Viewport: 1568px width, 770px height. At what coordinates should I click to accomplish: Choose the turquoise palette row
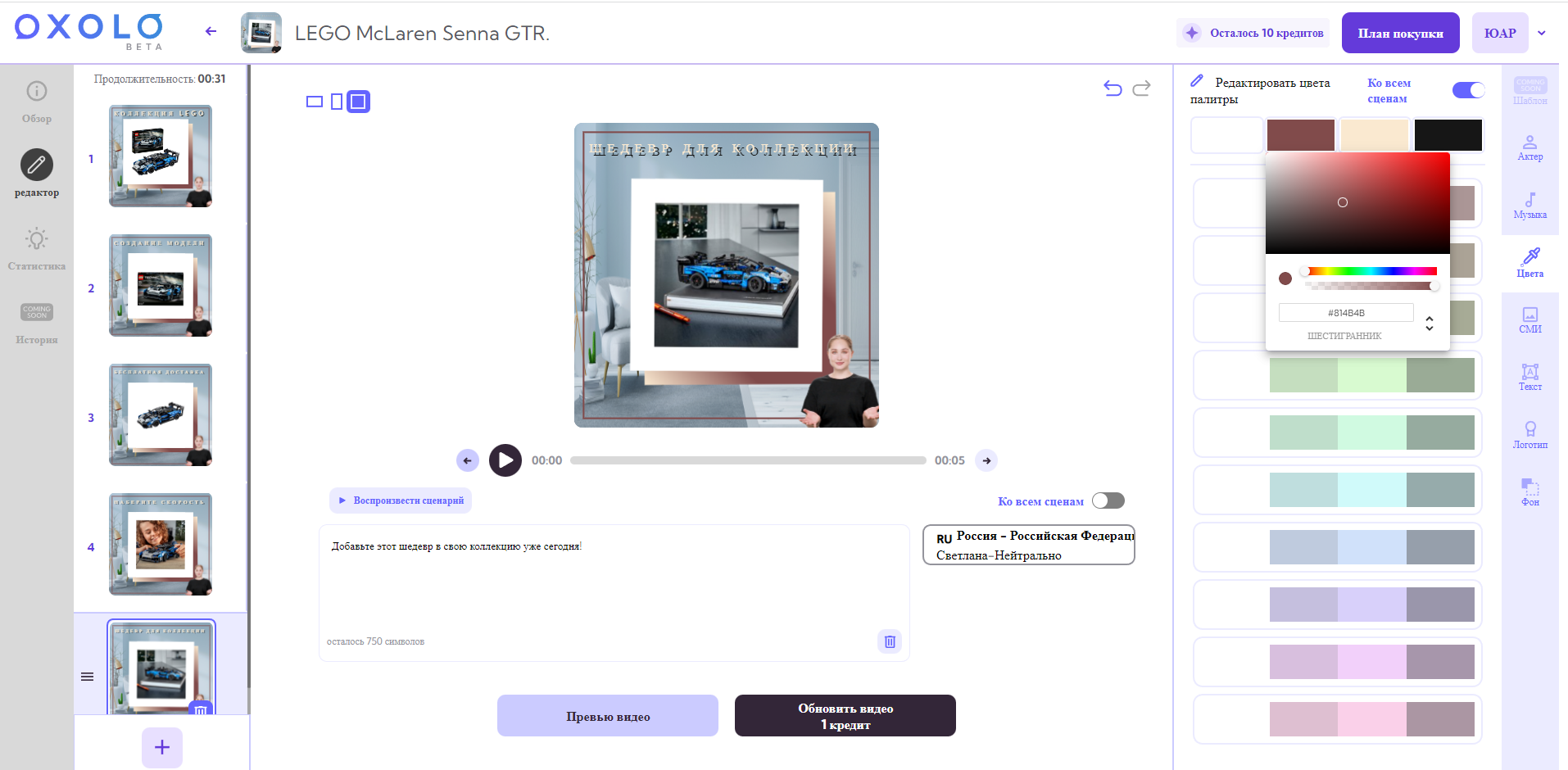pyautogui.click(x=1338, y=490)
